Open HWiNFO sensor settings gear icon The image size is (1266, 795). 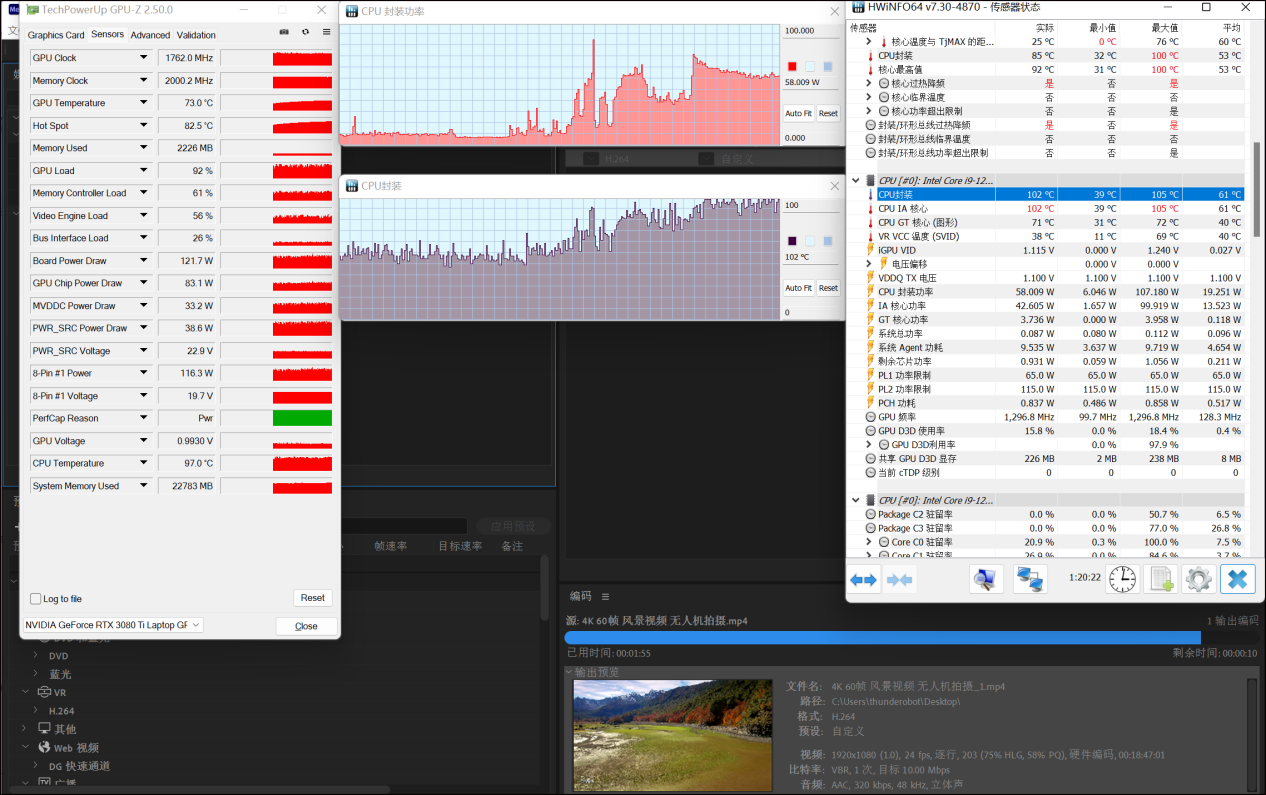1198,579
